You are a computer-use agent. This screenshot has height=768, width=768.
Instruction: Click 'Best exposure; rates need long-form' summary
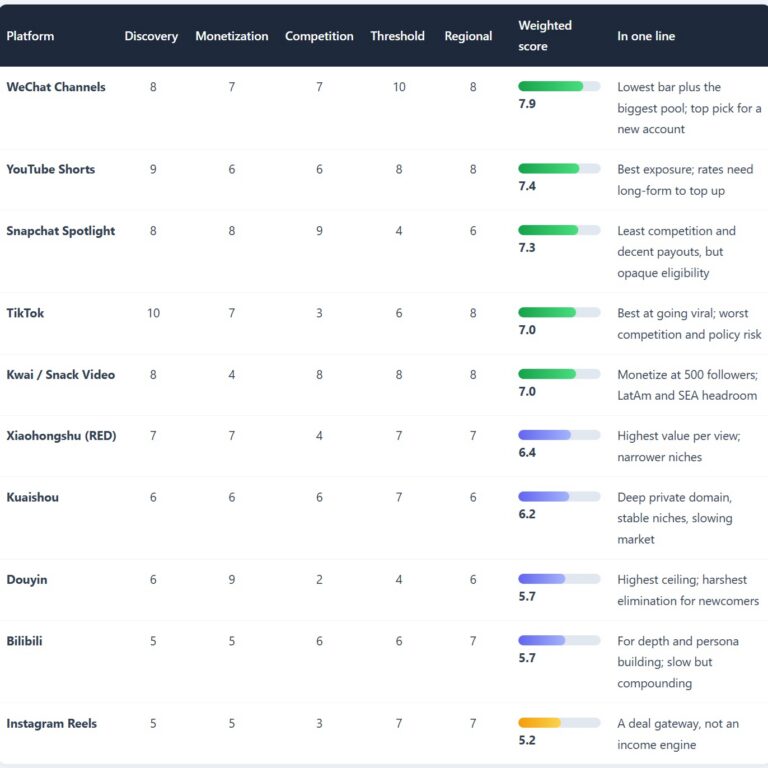click(685, 180)
